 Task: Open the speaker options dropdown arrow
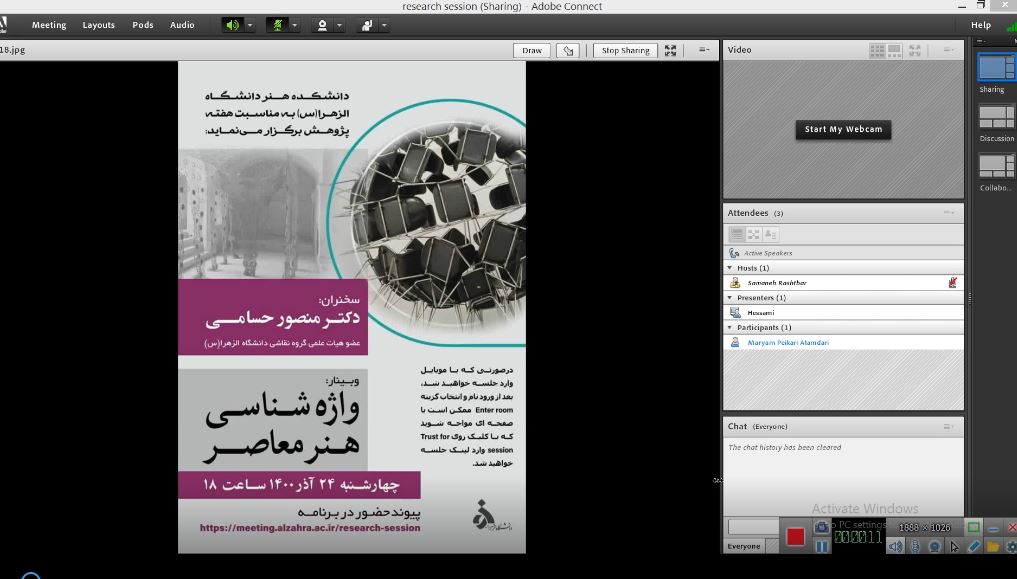click(250, 25)
